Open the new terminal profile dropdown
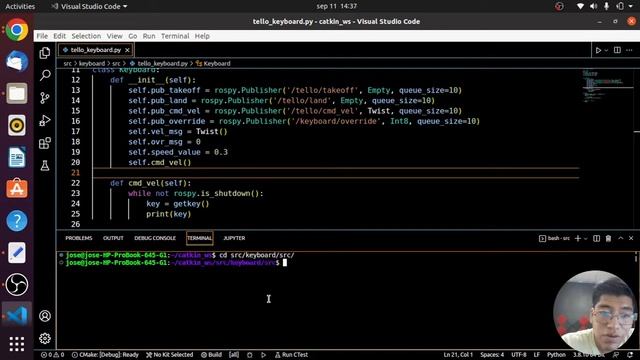This screenshot has width=640, height=360. (x=585, y=238)
